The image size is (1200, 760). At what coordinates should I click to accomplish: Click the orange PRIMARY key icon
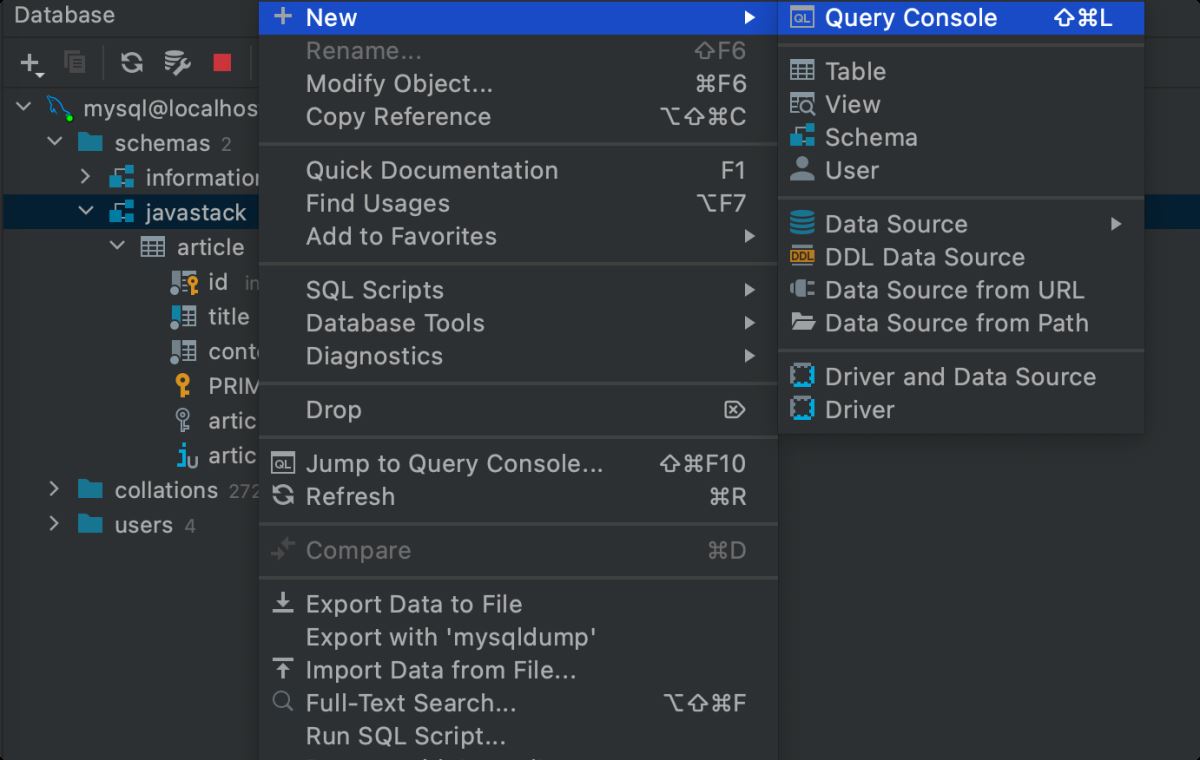(183, 386)
